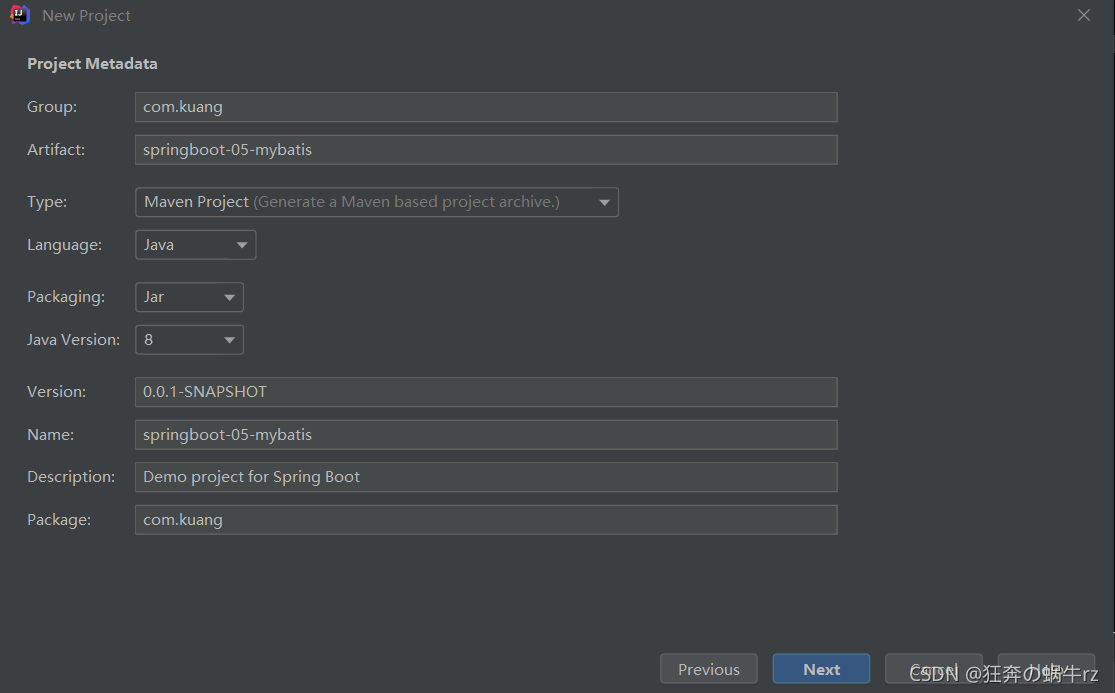Click the Group: label
This screenshot has height=693, width=1115.
[x=52, y=107]
